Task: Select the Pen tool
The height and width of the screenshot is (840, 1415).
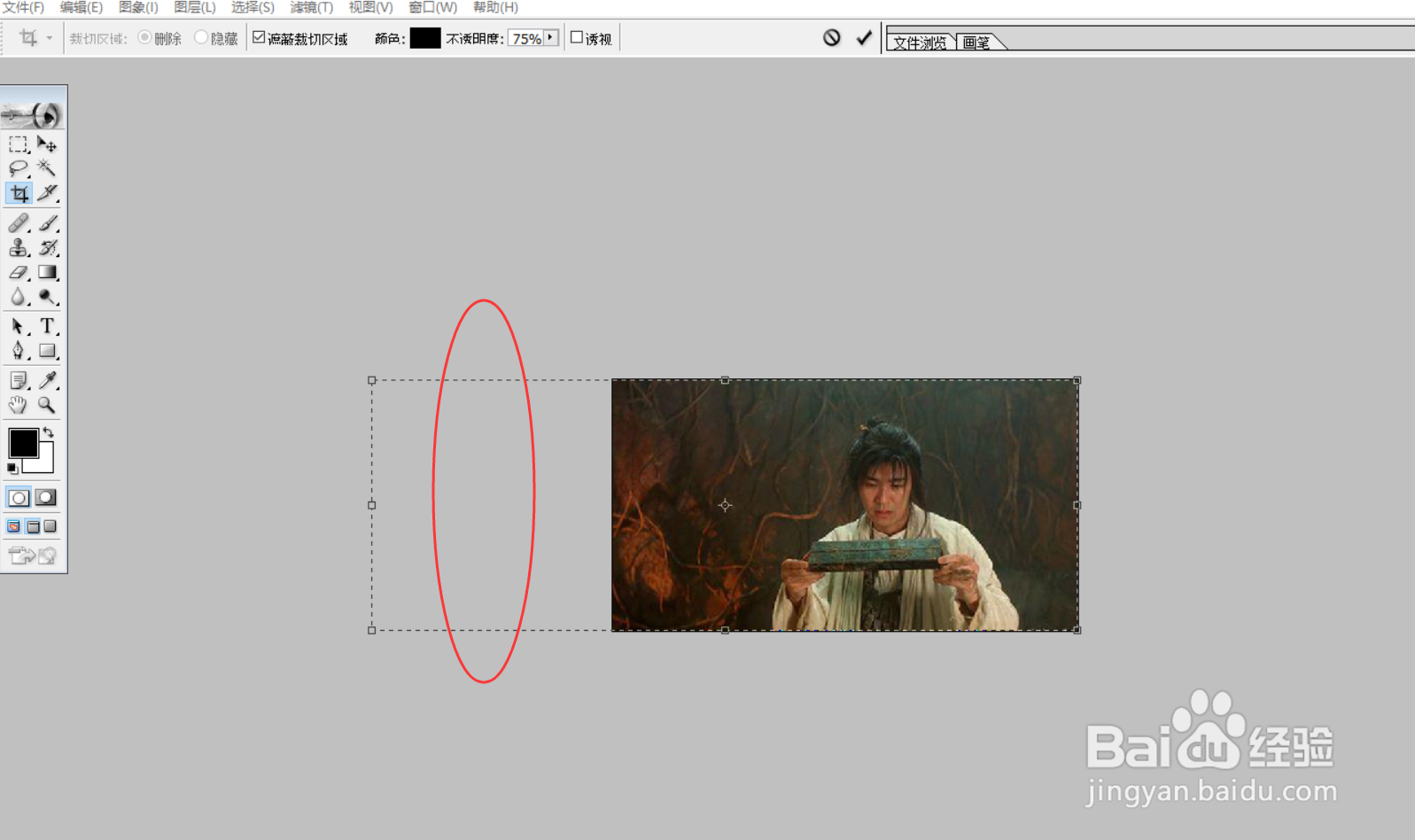Action: click(19, 351)
